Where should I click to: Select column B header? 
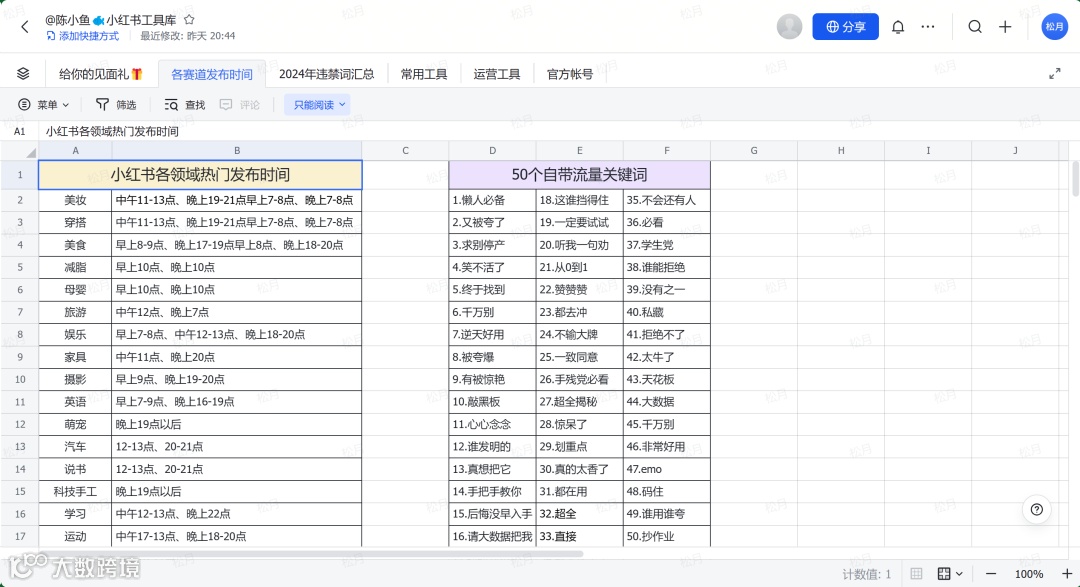point(237,150)
